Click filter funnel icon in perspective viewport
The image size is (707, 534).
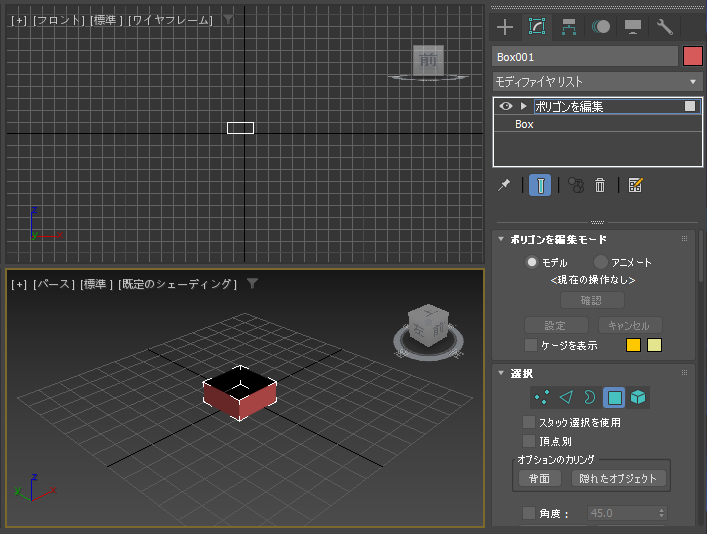[x=252, y=283]
